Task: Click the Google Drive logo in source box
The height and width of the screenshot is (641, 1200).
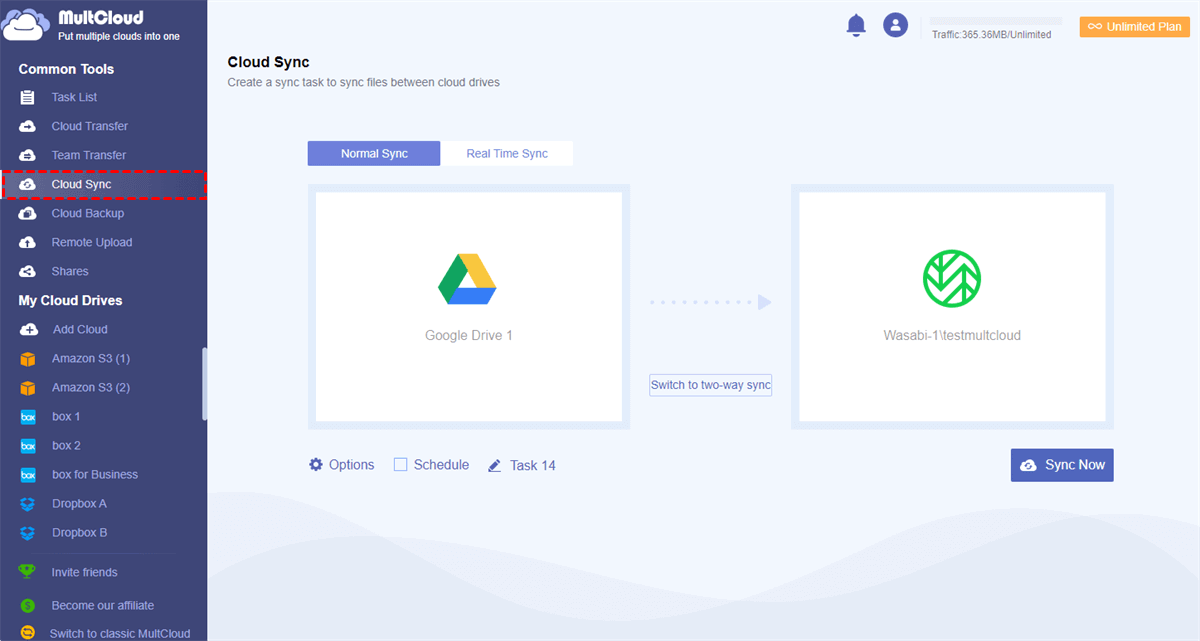Action: click(x=468, y=279)
